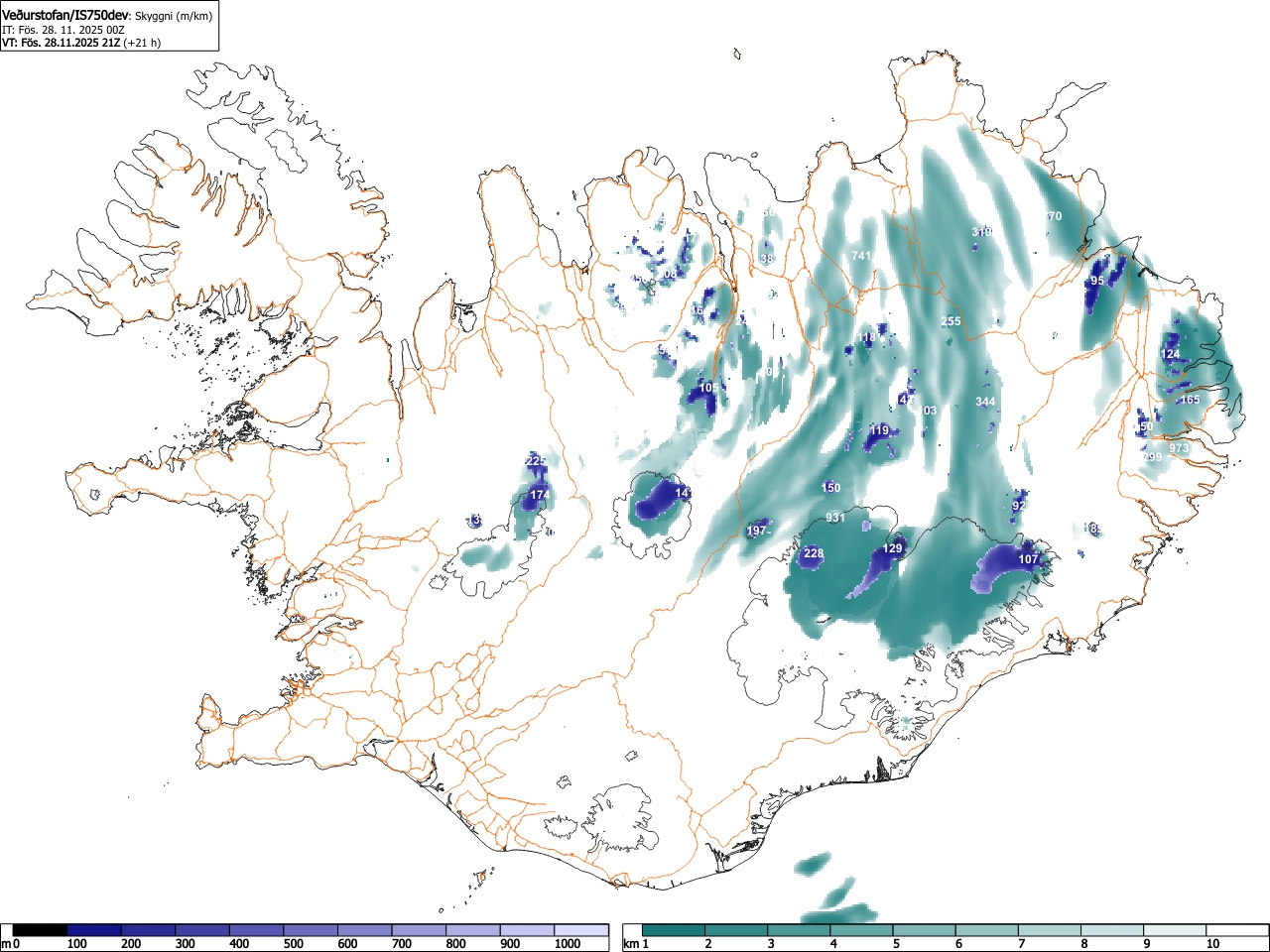The width and height of the screenshot is (1270, 952).
Task: Select the 2–3 km legend swatch
Action: (737, 930)
